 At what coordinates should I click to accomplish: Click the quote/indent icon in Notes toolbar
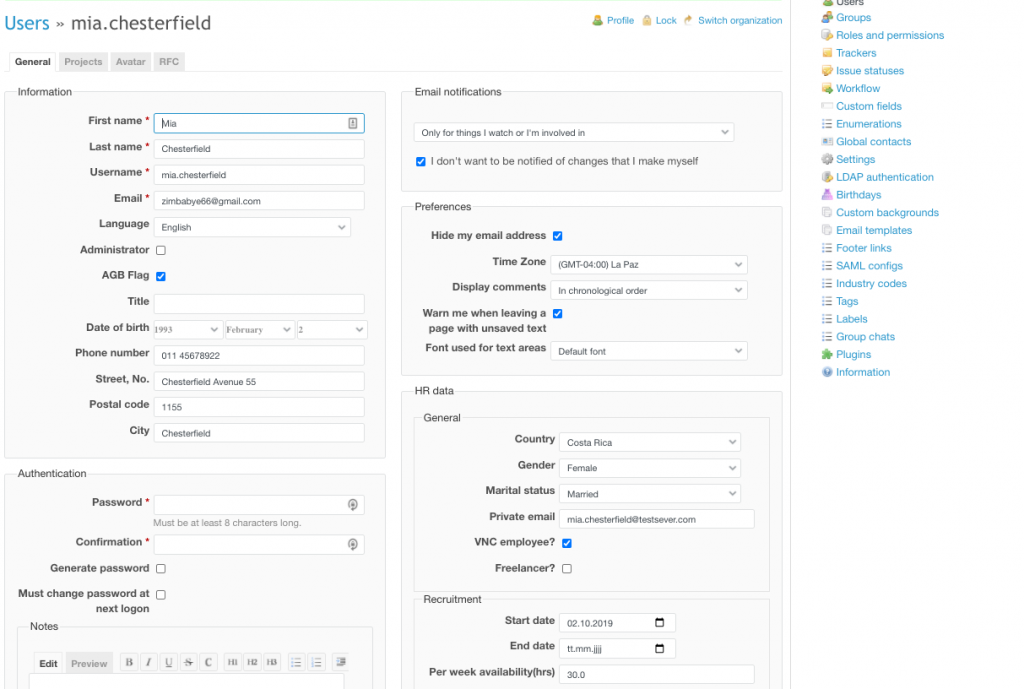click(x=340, y=662)
